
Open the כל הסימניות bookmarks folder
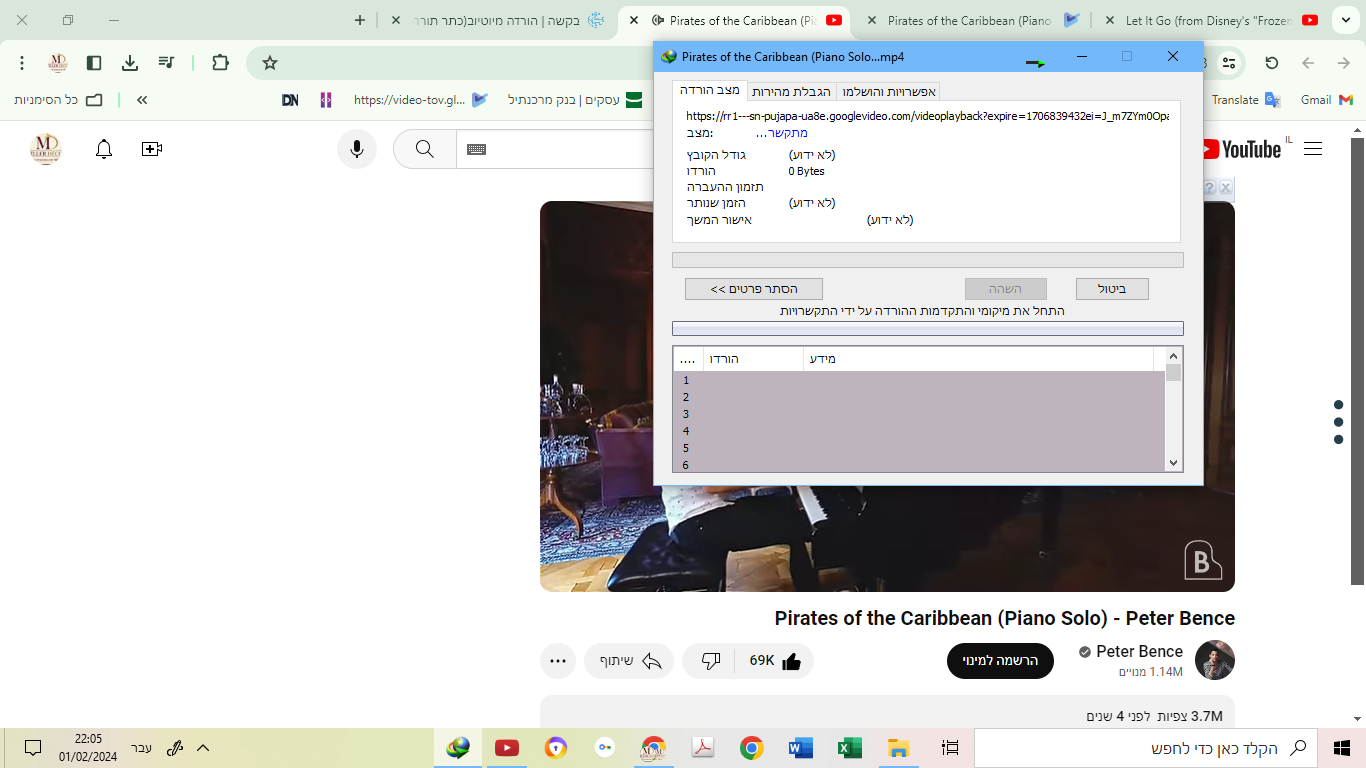click(x=59, y=100)
